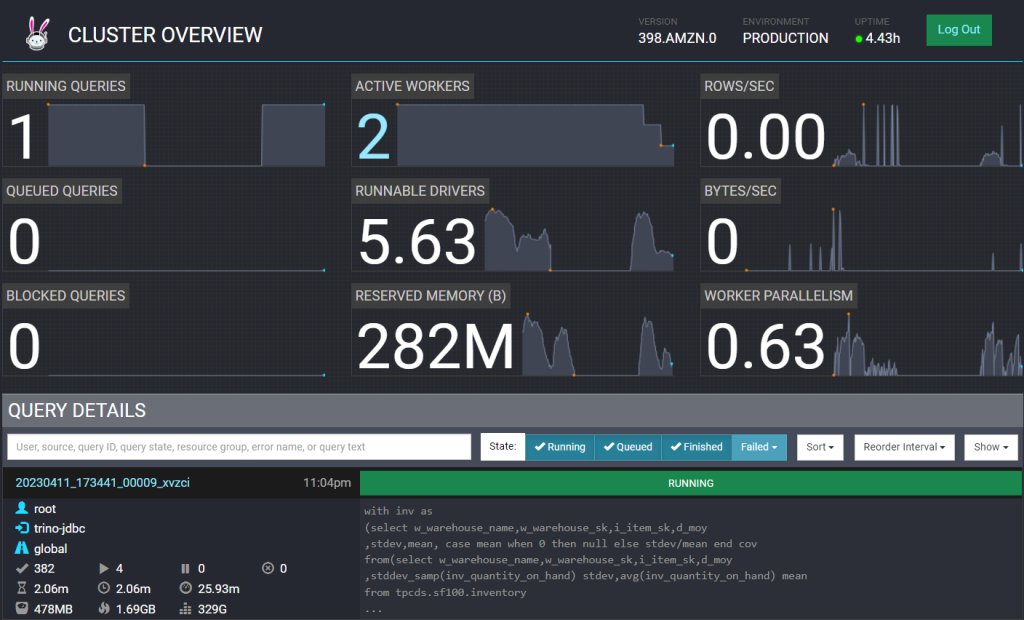The width and height of the screenshot is (1024, 620).
Task: Click the completed splits checkmark icon
Action: 22,569
